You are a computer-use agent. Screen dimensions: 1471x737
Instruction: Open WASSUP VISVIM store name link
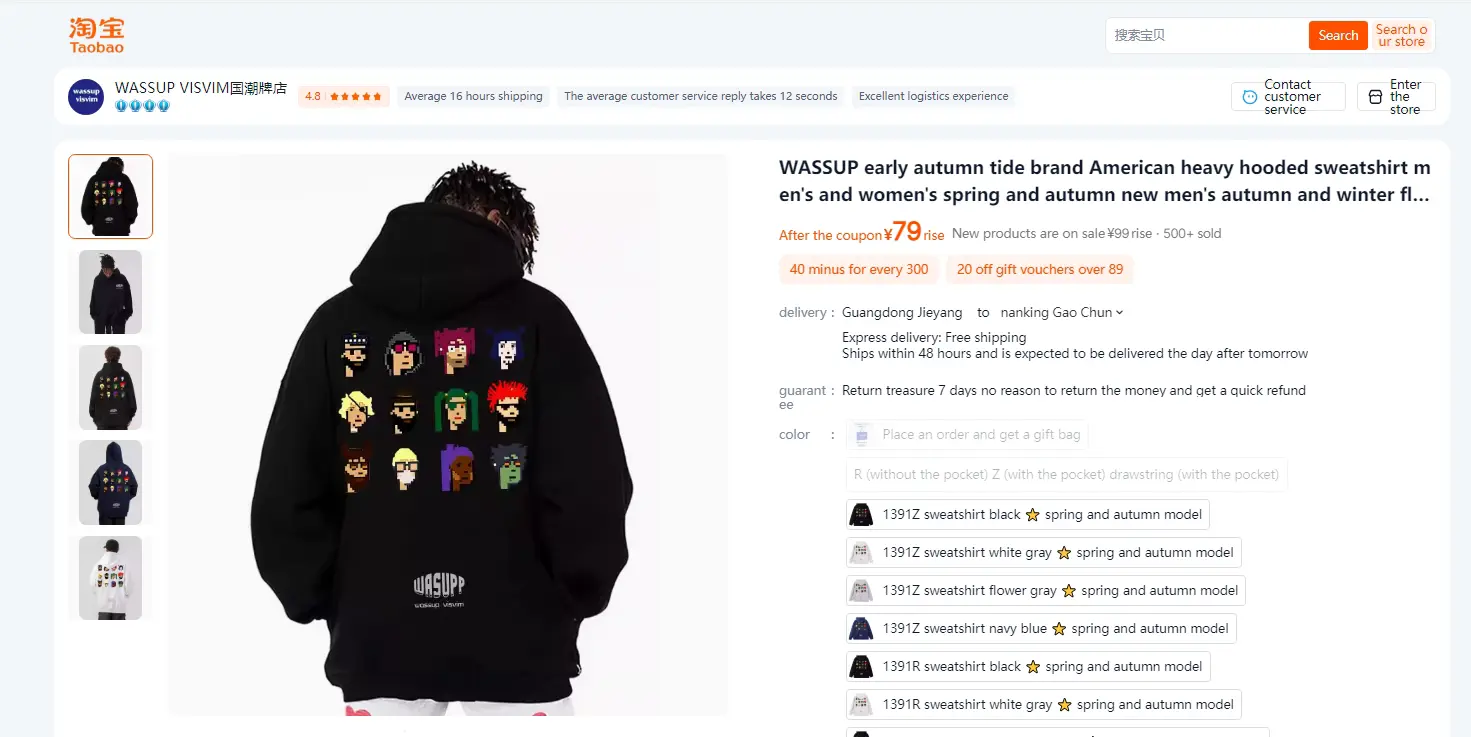(x=201, y=88)
